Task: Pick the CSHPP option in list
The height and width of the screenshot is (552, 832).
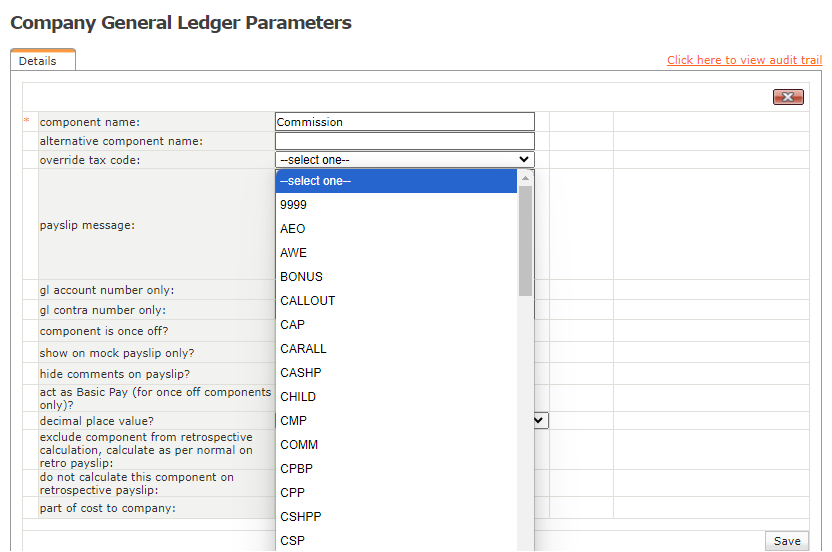Action: tap(396, 517)
